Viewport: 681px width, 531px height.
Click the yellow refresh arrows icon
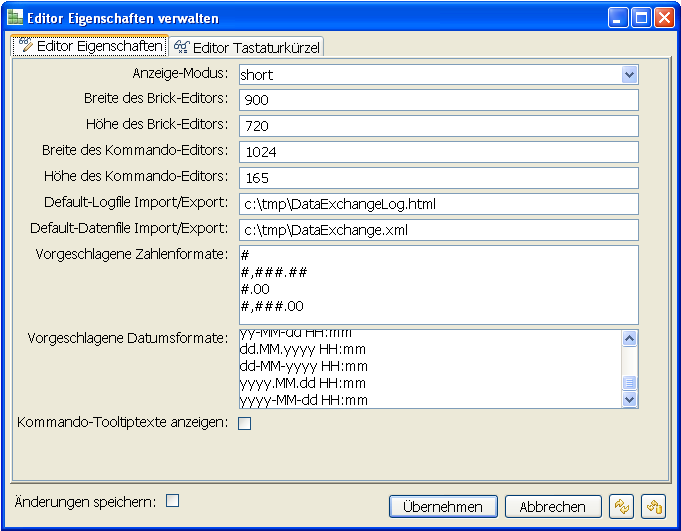pyautogui.click(x=622, y=507)
